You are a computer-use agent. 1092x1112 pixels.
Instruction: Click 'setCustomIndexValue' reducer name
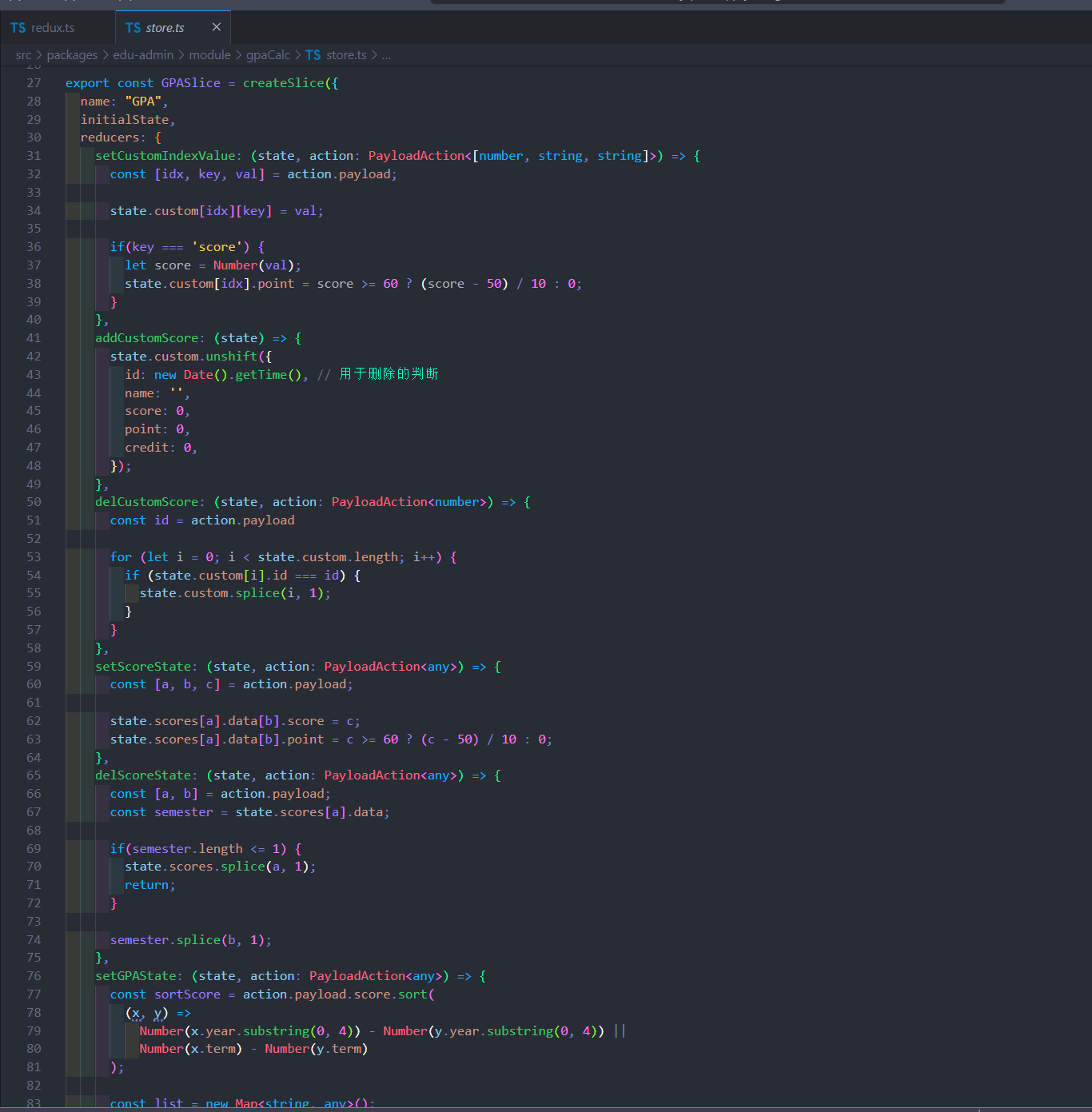click(165, 156)
